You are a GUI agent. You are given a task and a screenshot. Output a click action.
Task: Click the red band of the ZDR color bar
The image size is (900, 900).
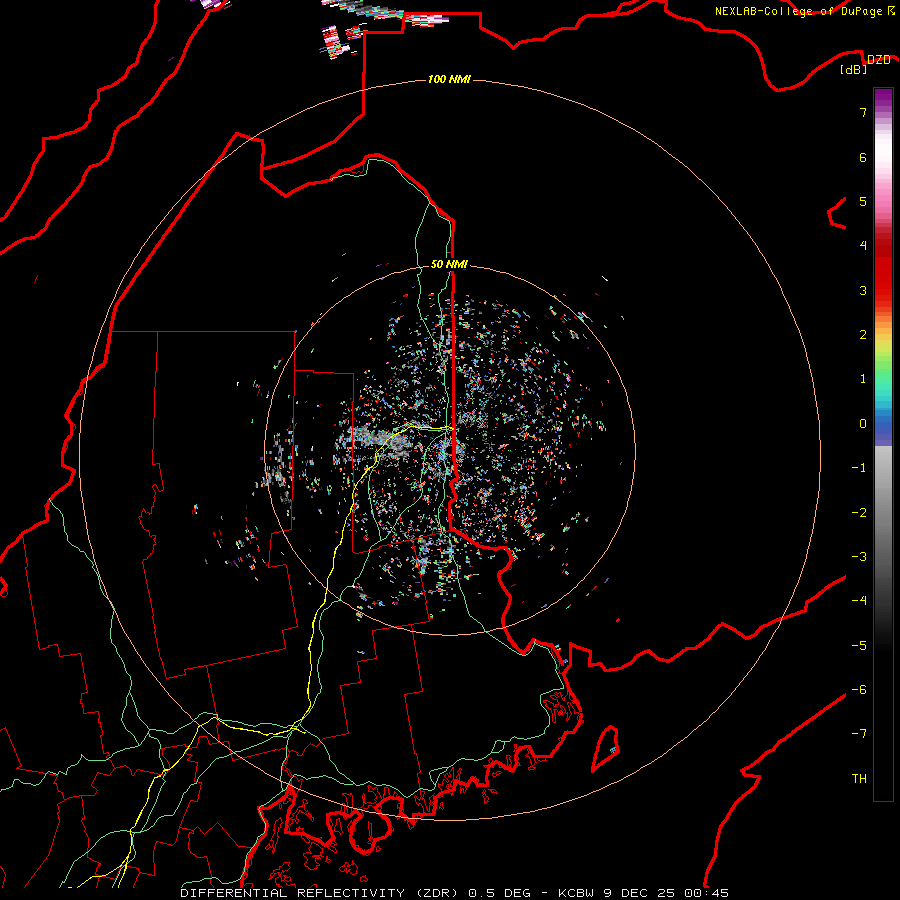[x=883, y=270]
